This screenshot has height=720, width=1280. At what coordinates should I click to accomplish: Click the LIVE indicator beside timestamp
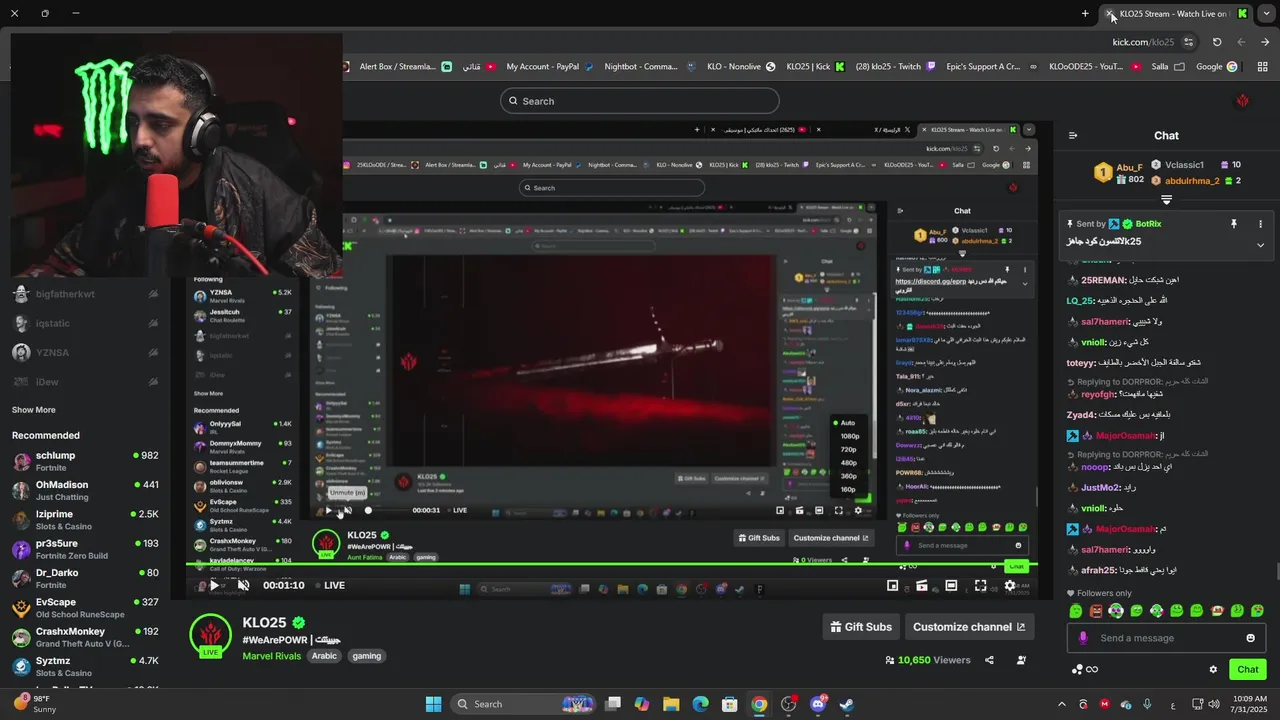331,585
